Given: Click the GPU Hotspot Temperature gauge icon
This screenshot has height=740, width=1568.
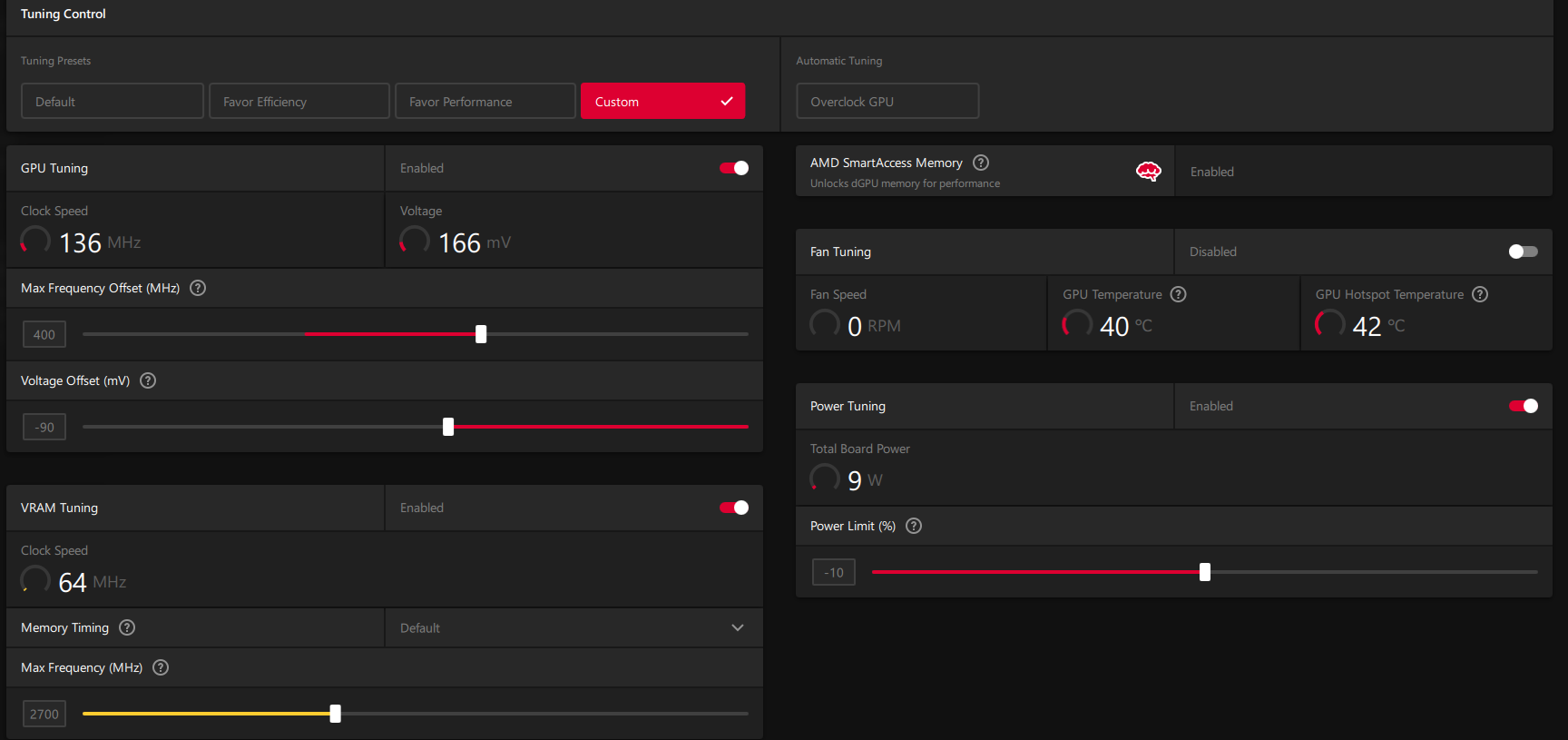Looking at the screenshot, I should click(1330, 324).
